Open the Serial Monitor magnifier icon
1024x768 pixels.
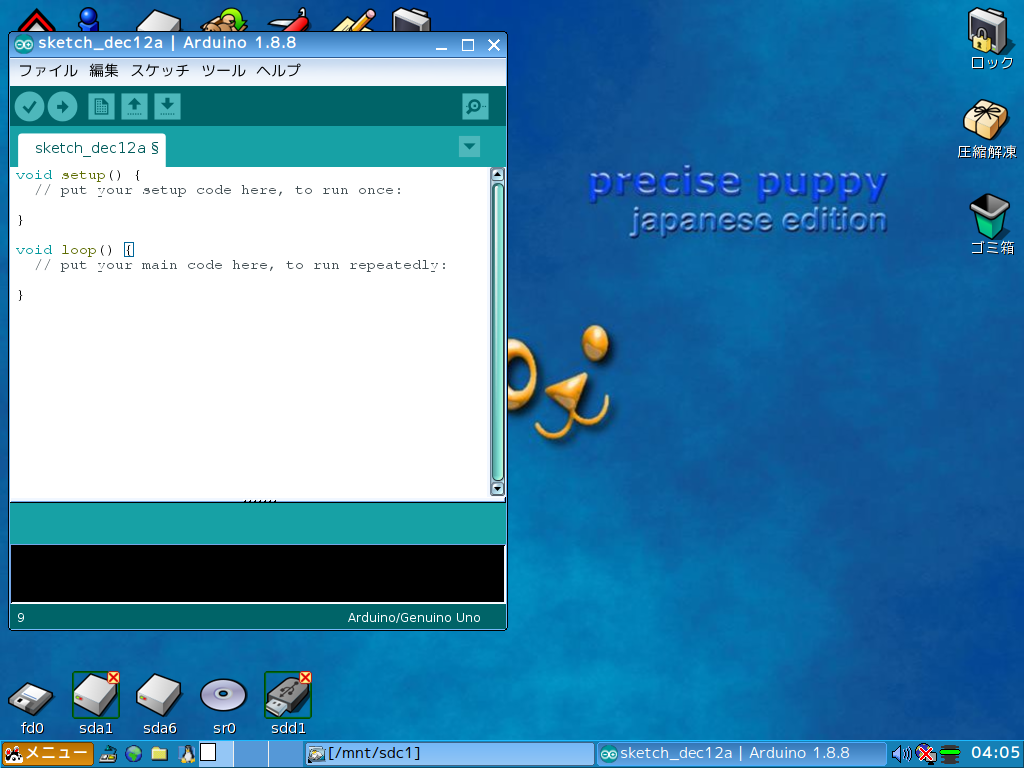[x=475, y=106]
